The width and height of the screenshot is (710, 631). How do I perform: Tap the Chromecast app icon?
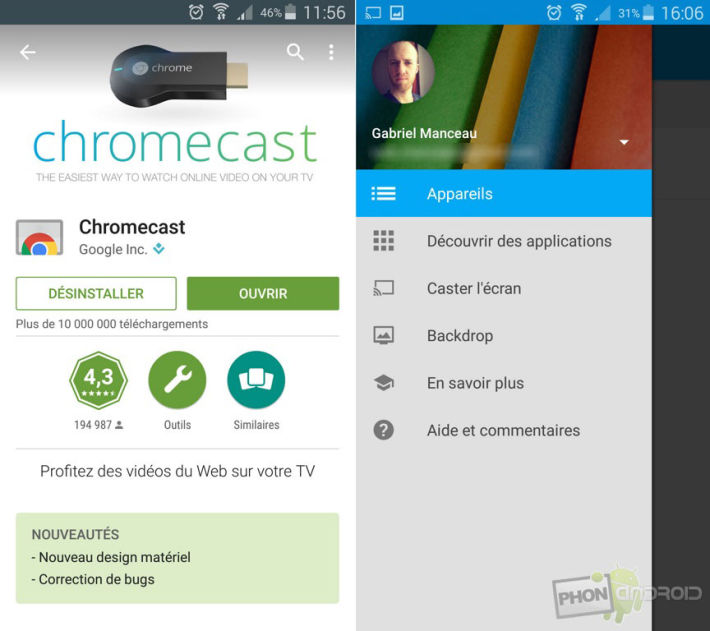39,237
